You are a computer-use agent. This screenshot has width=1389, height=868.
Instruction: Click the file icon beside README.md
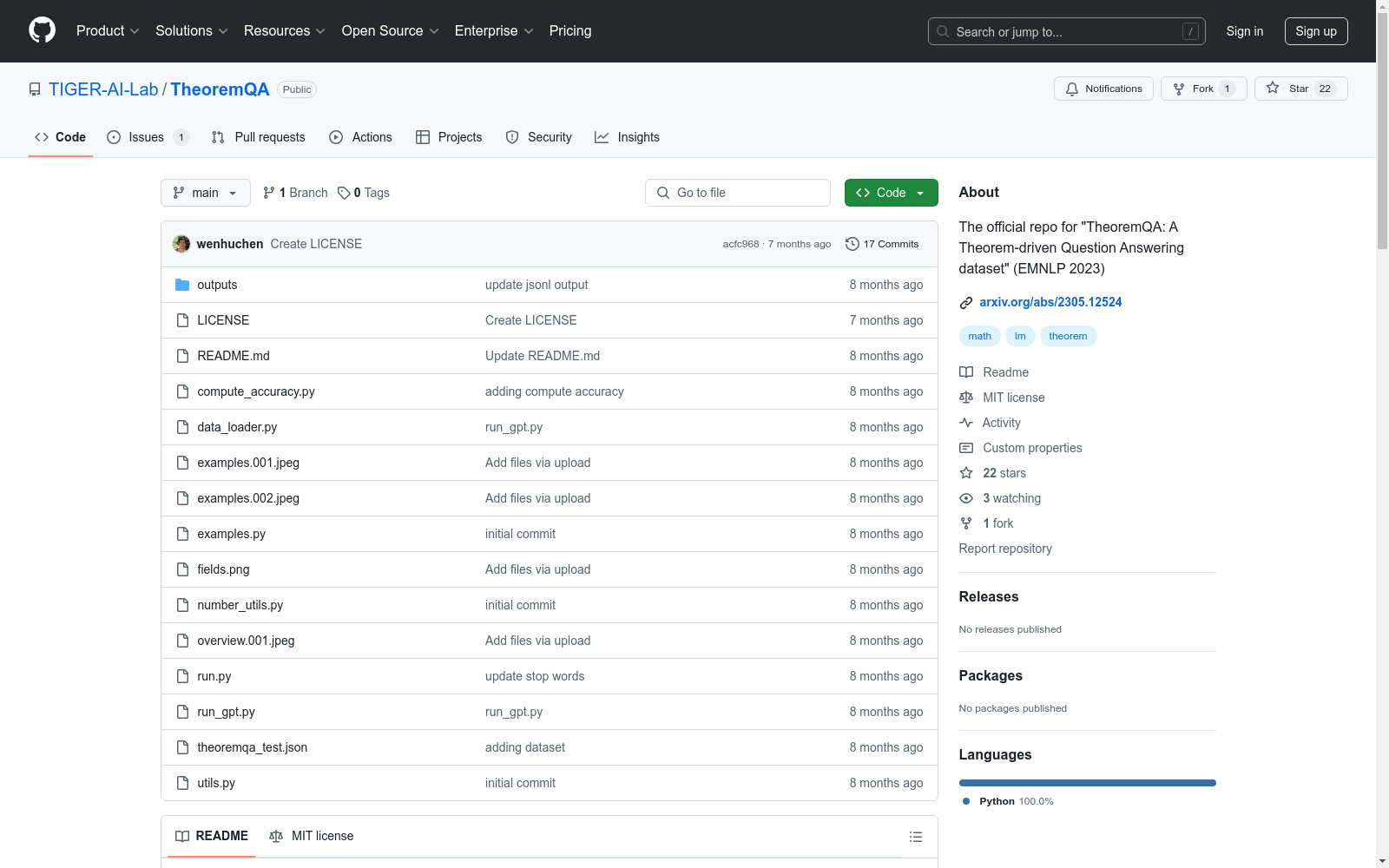click(x=182, y=356)
